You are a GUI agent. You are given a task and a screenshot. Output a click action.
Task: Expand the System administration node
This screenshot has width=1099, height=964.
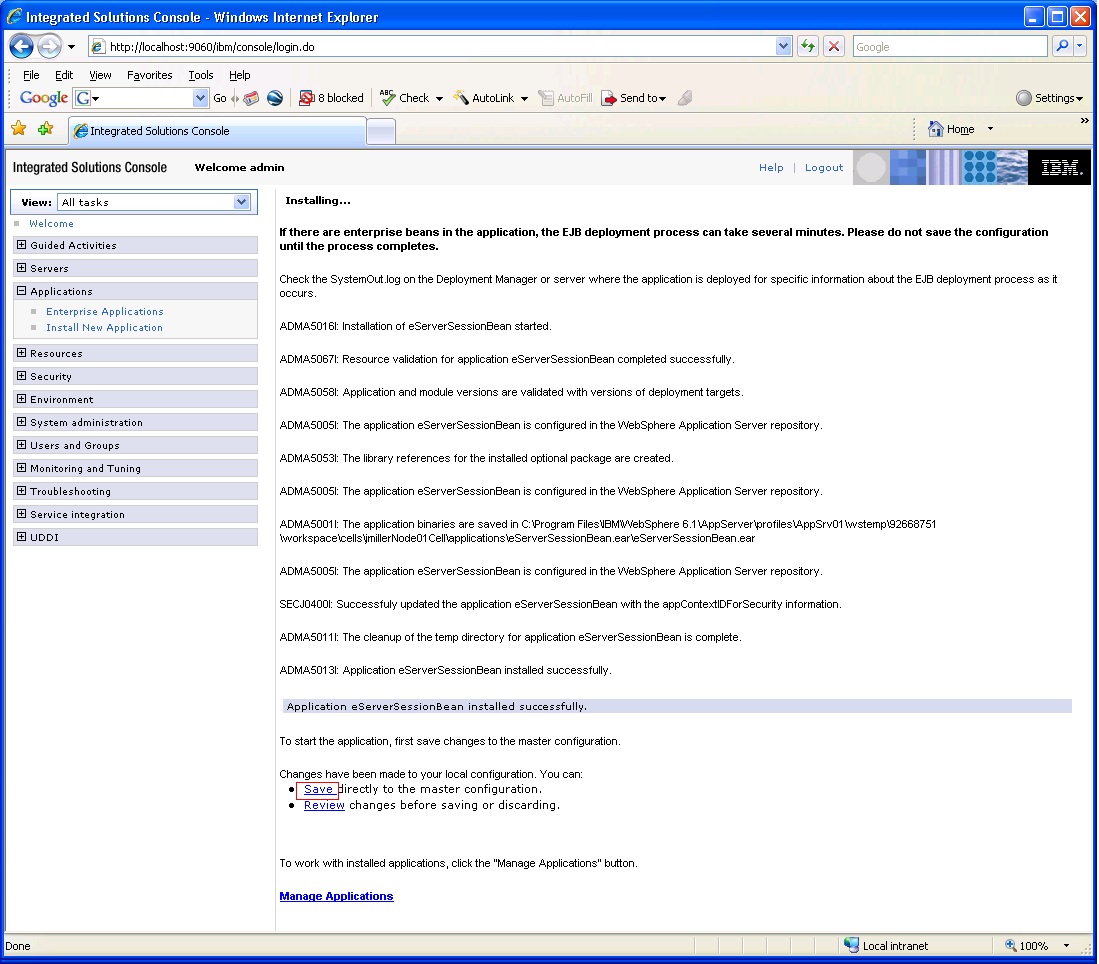[21, 422]
